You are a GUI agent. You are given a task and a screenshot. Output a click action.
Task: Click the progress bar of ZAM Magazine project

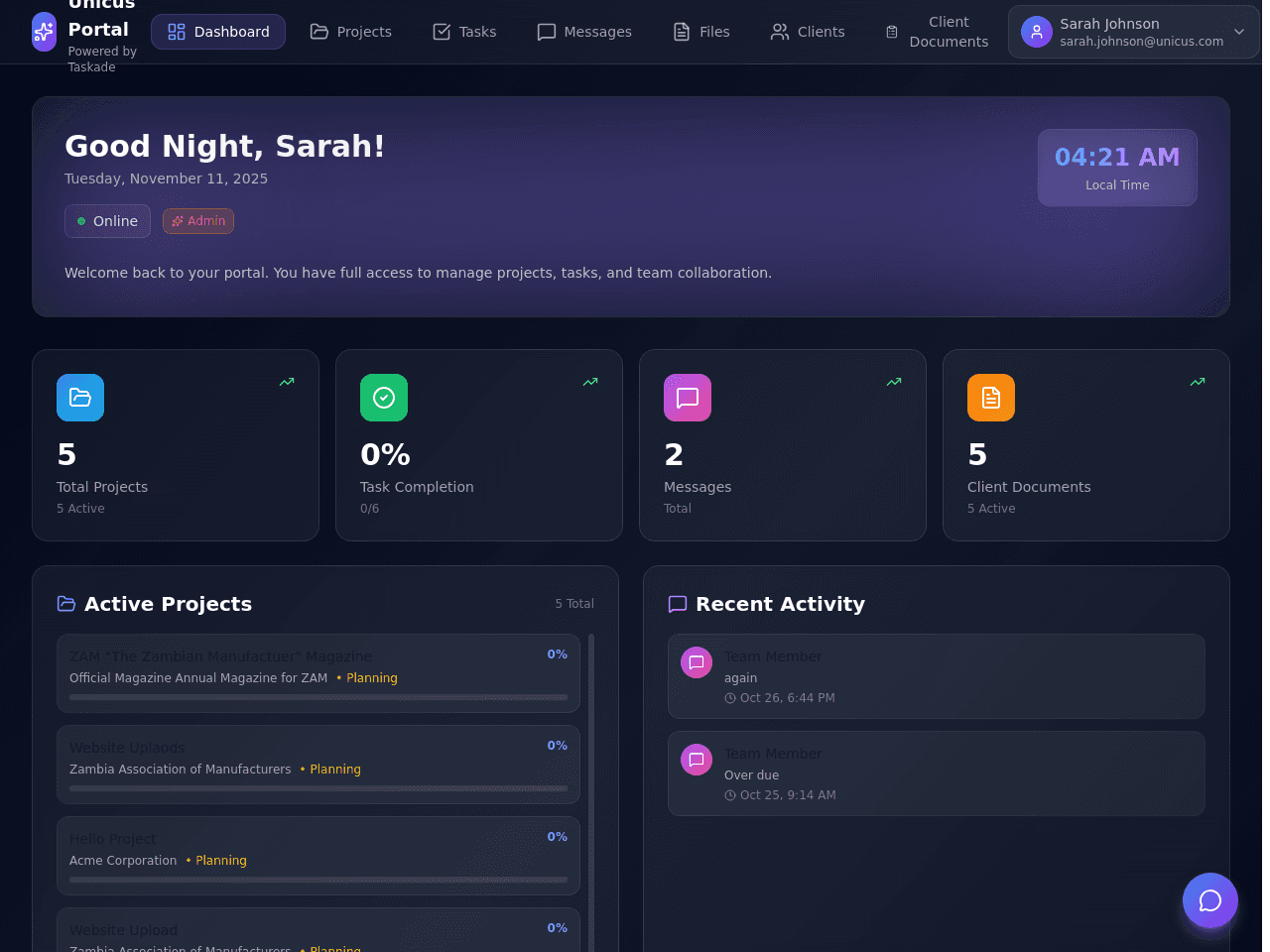click(318, 697)
